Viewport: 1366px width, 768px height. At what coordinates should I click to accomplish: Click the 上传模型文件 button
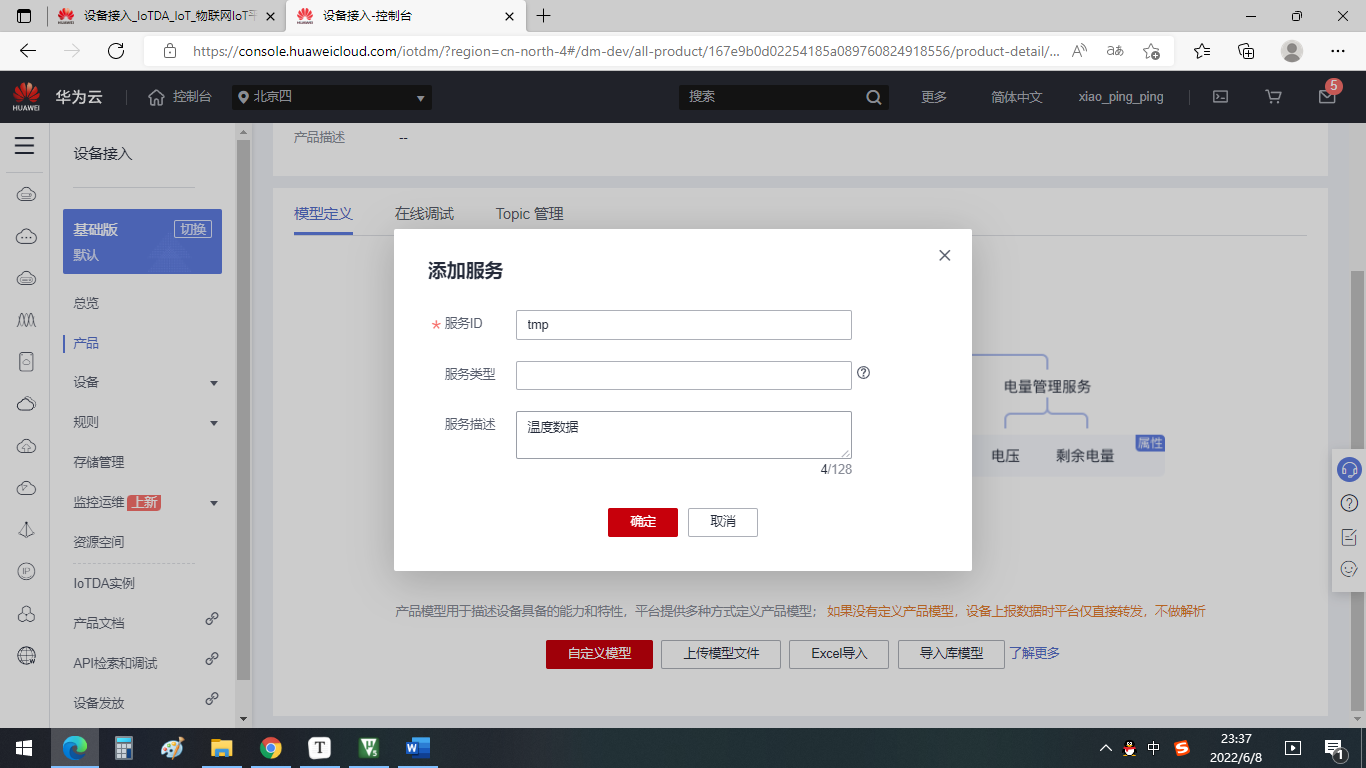[721, 654]
